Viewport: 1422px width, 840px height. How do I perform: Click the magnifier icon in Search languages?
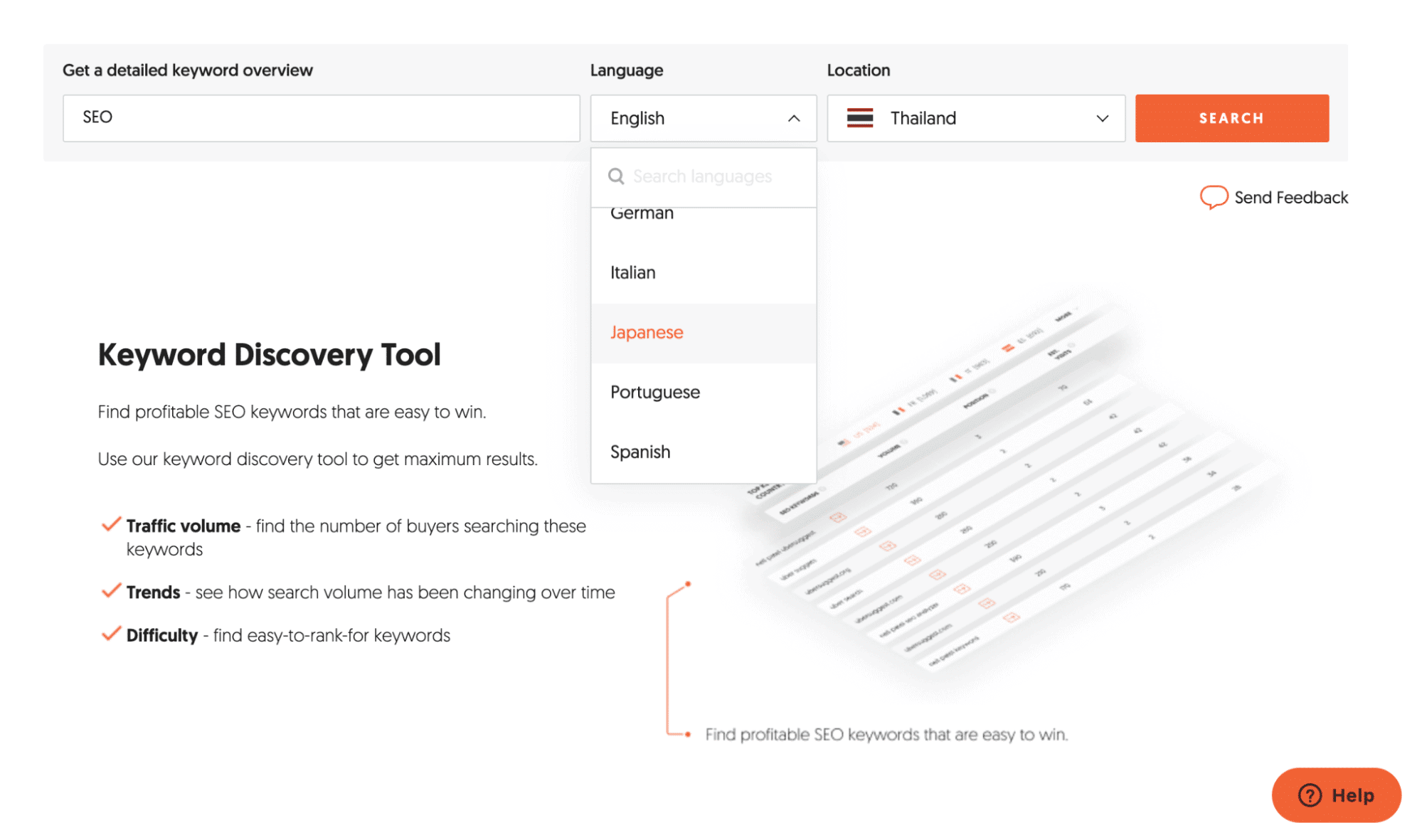click(x=615, y=176)
